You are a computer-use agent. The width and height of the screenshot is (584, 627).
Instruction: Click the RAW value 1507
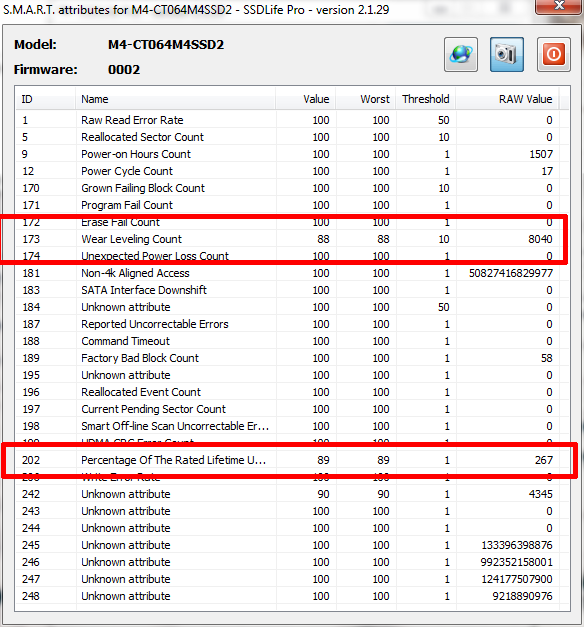(x=541, y=154)
